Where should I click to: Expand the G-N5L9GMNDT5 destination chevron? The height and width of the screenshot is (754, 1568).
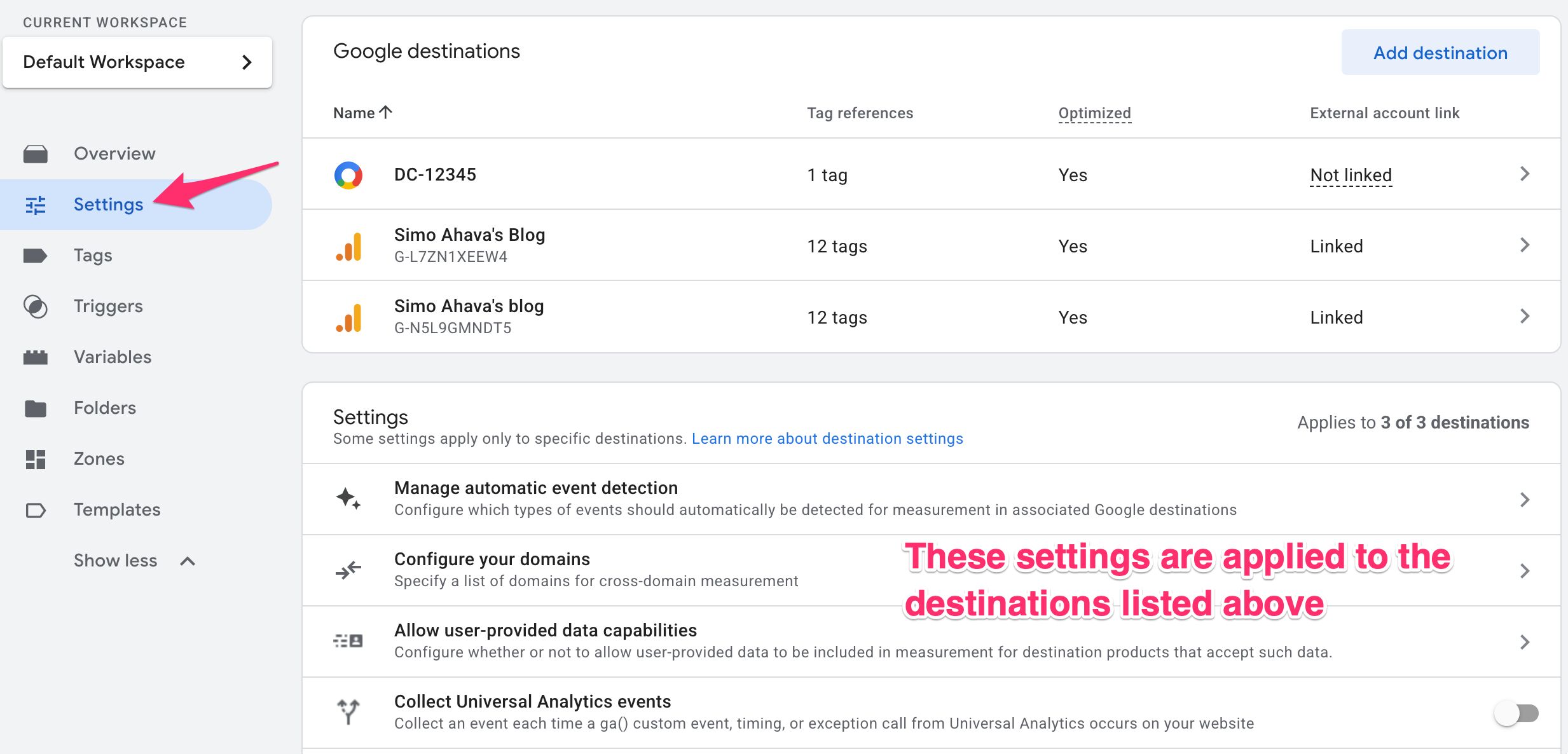tap(1525, 316)
